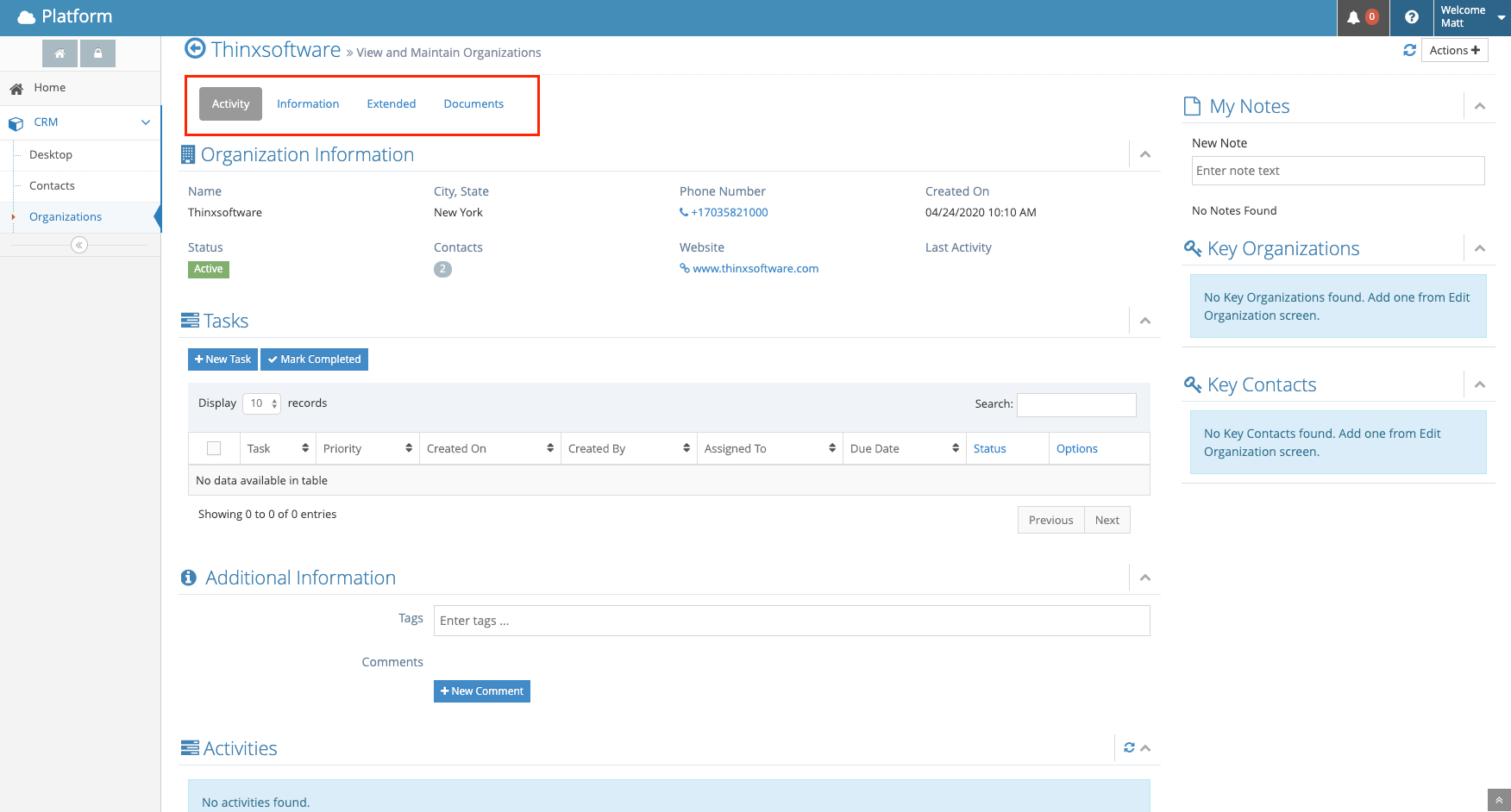The height and width of the screenshot is (812, 1511).
Task: Open the Actions dropdown menu
Action: point(1454,50)
